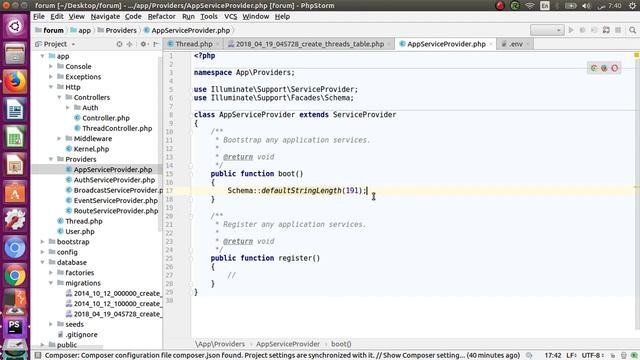Switch to the create_threads_table migration tab

coord(310,44)
